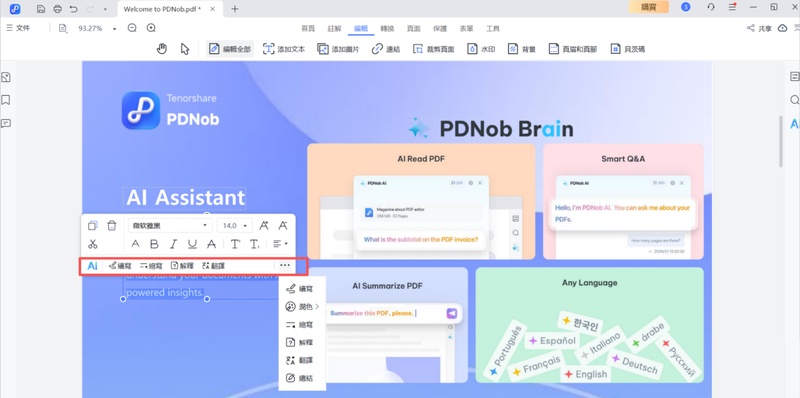Zoom out with the minus magnifier
800x398 pixels.
coord(132,28)
